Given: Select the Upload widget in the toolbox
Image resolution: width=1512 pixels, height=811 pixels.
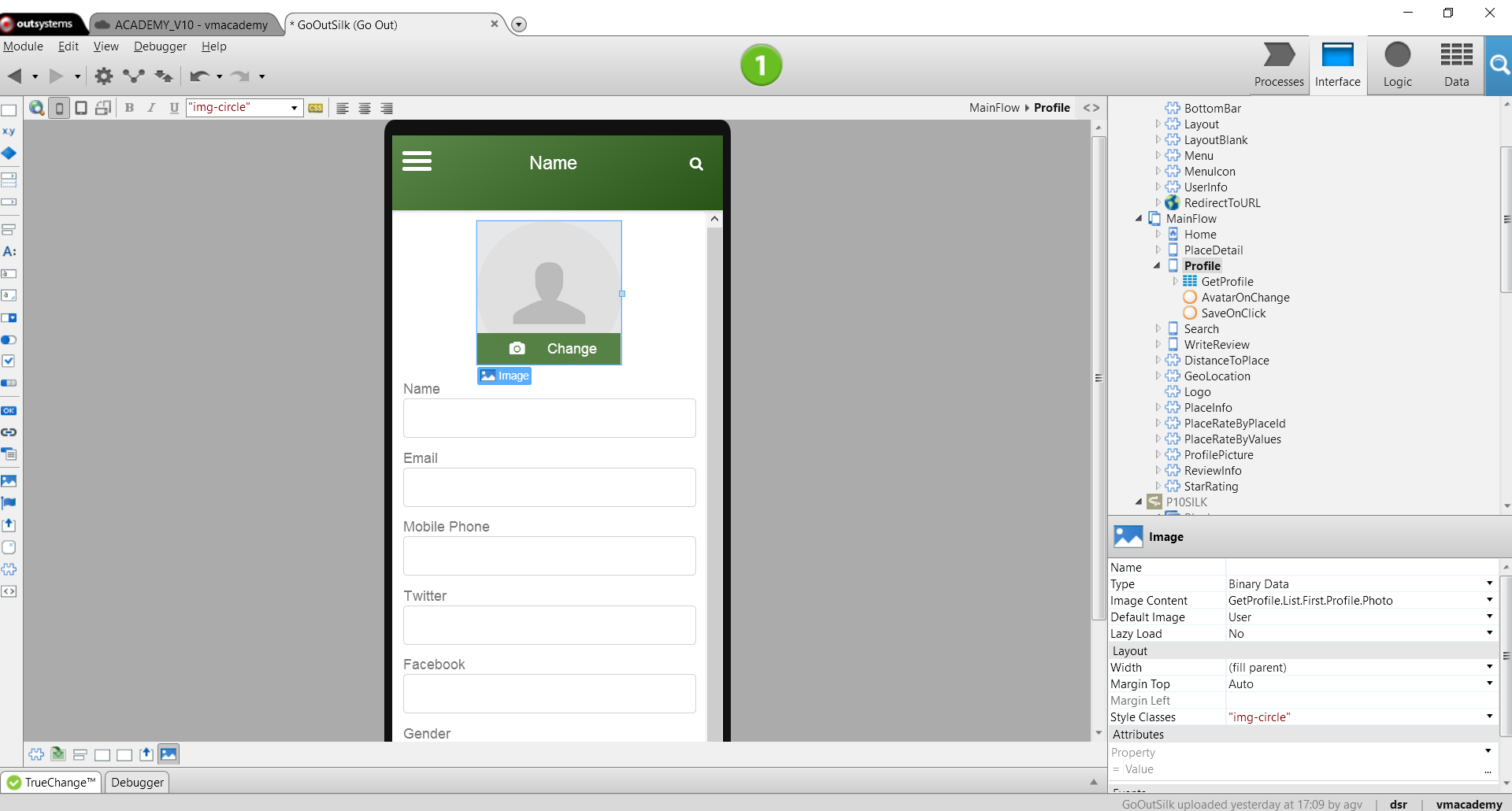Looking at the screenshot, I should (9, 524).
